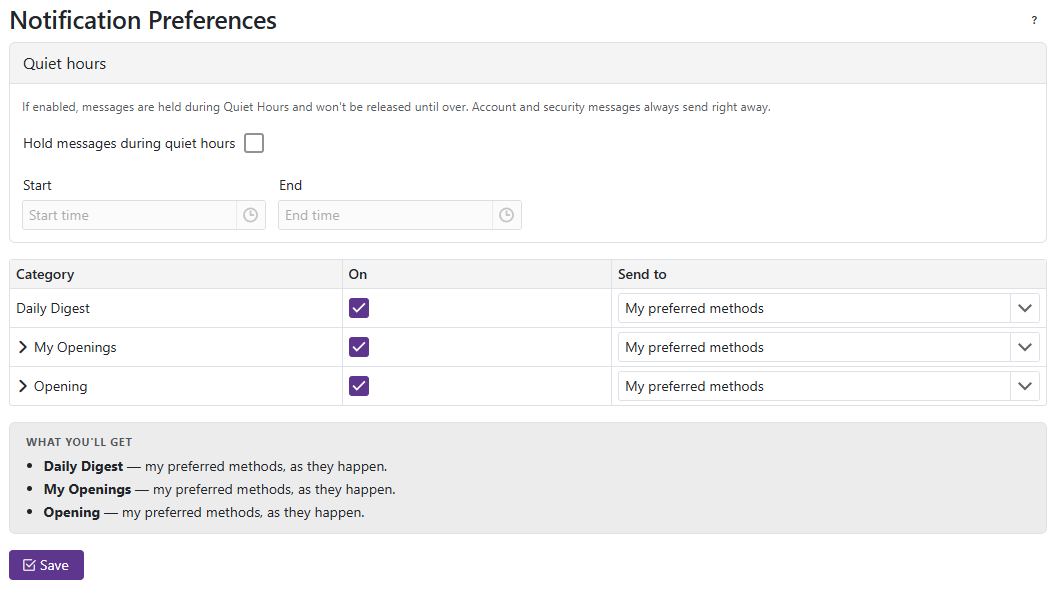Screen dimensions: 1062x589
Task: Open the End time clock picker
Action: coord(507,215)
